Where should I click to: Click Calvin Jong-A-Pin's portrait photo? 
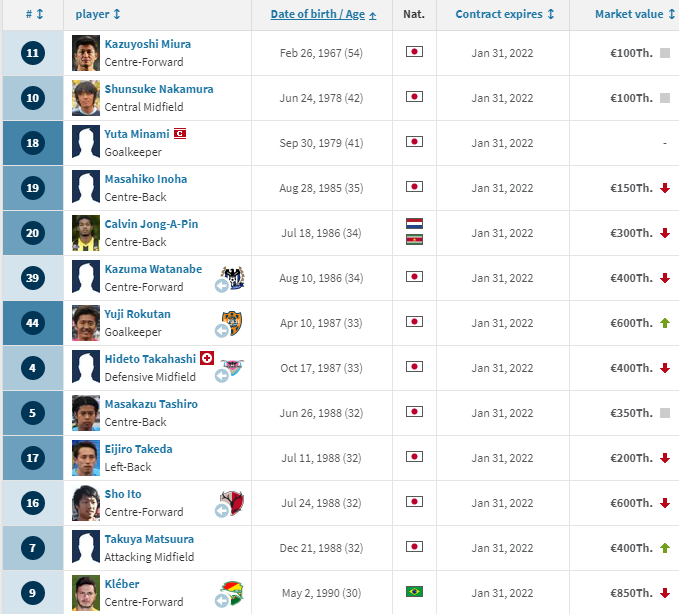[86, 233]
